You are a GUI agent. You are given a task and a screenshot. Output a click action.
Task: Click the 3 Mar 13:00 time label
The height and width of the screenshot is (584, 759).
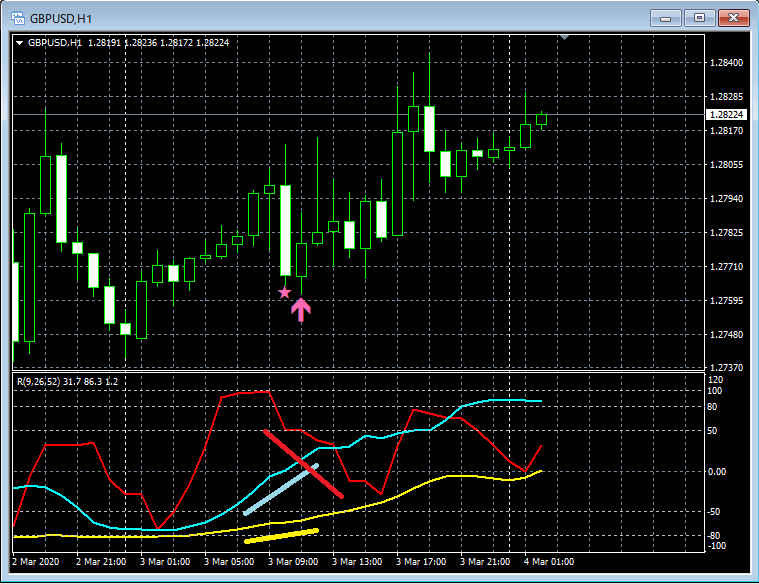(x=357, y=562)
